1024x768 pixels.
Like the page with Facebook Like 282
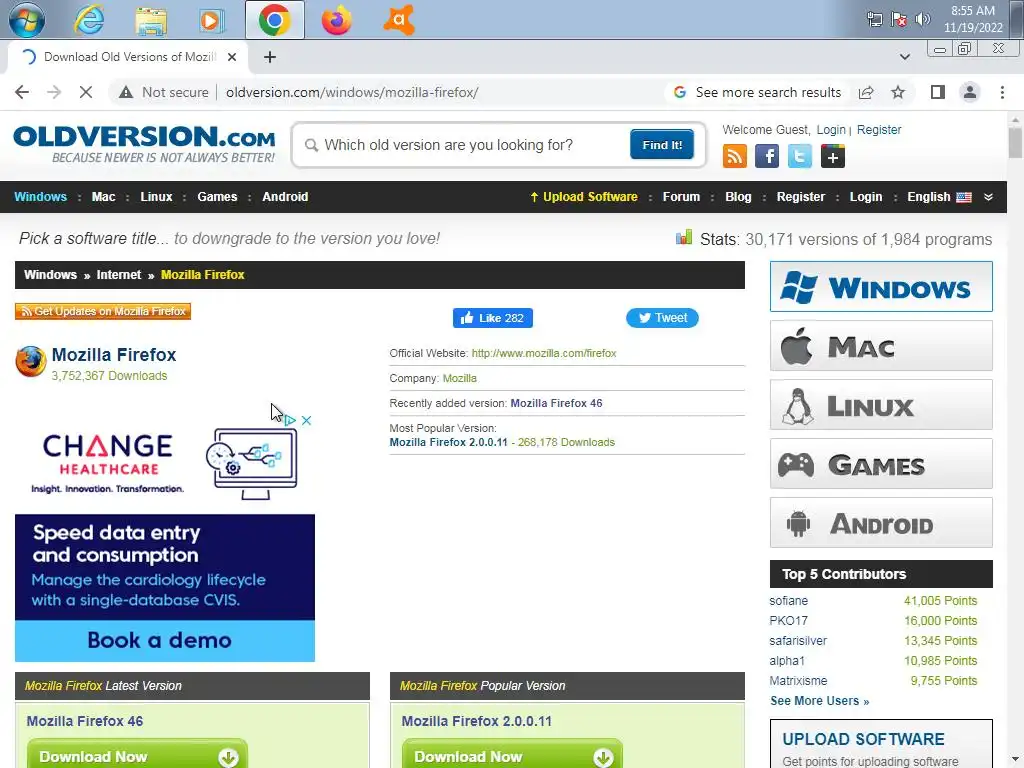[x=493, y=318]
